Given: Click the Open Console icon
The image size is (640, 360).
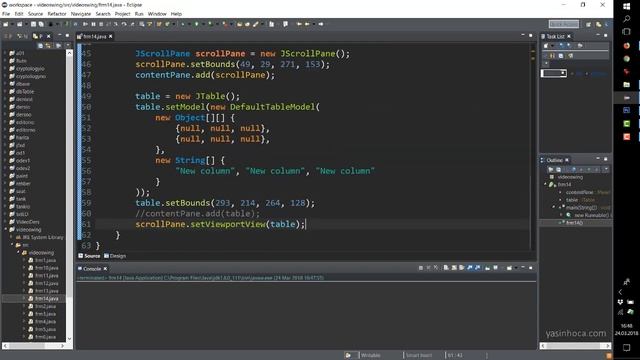Looking at the screenshot, I should pyautogui.click(x=509, y=268).
